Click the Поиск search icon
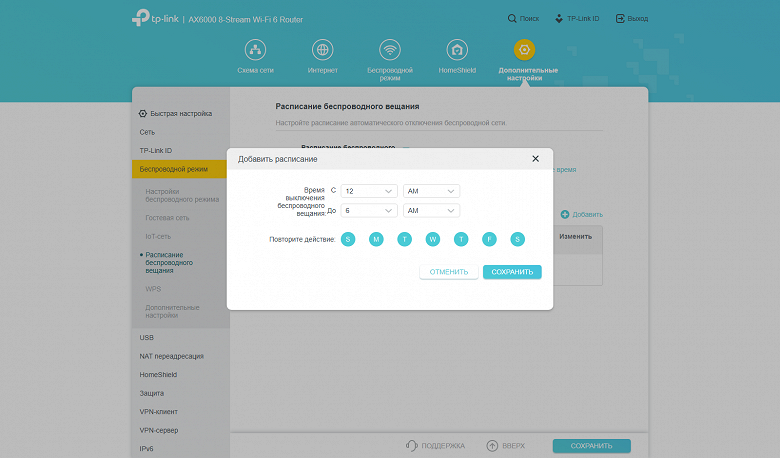 (x=512, y=18)
